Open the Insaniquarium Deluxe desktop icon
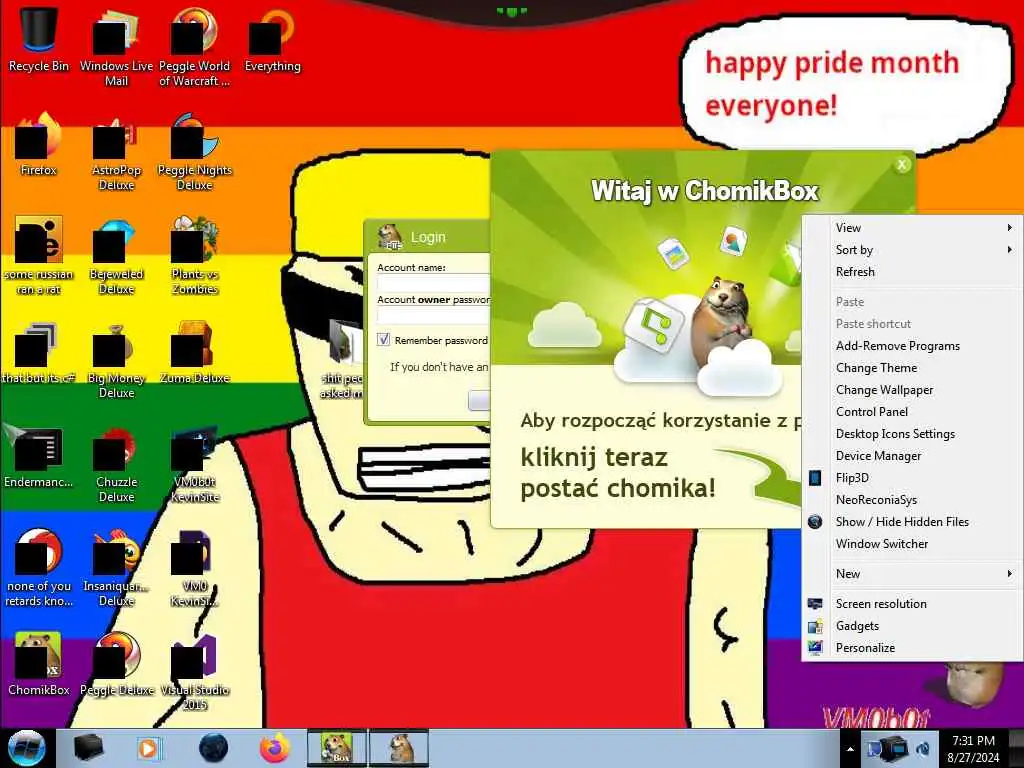Screen dimensions: 1024x768 (x=116, y=568)
